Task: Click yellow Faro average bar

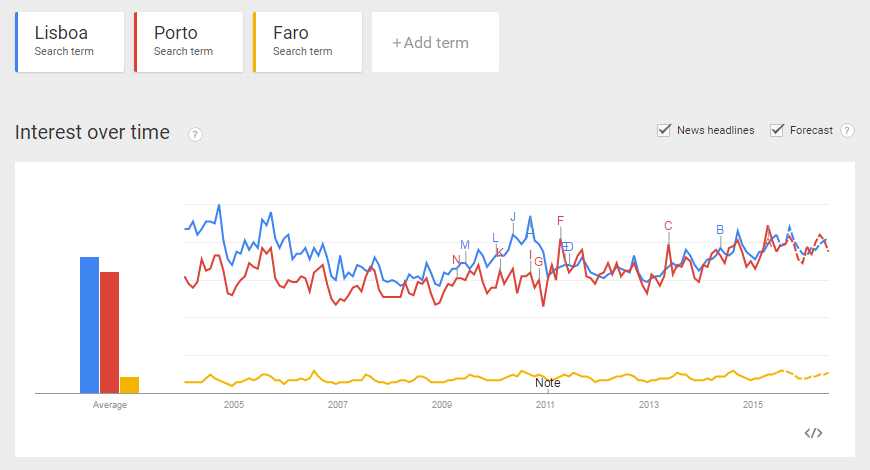Action: (129, 385)
